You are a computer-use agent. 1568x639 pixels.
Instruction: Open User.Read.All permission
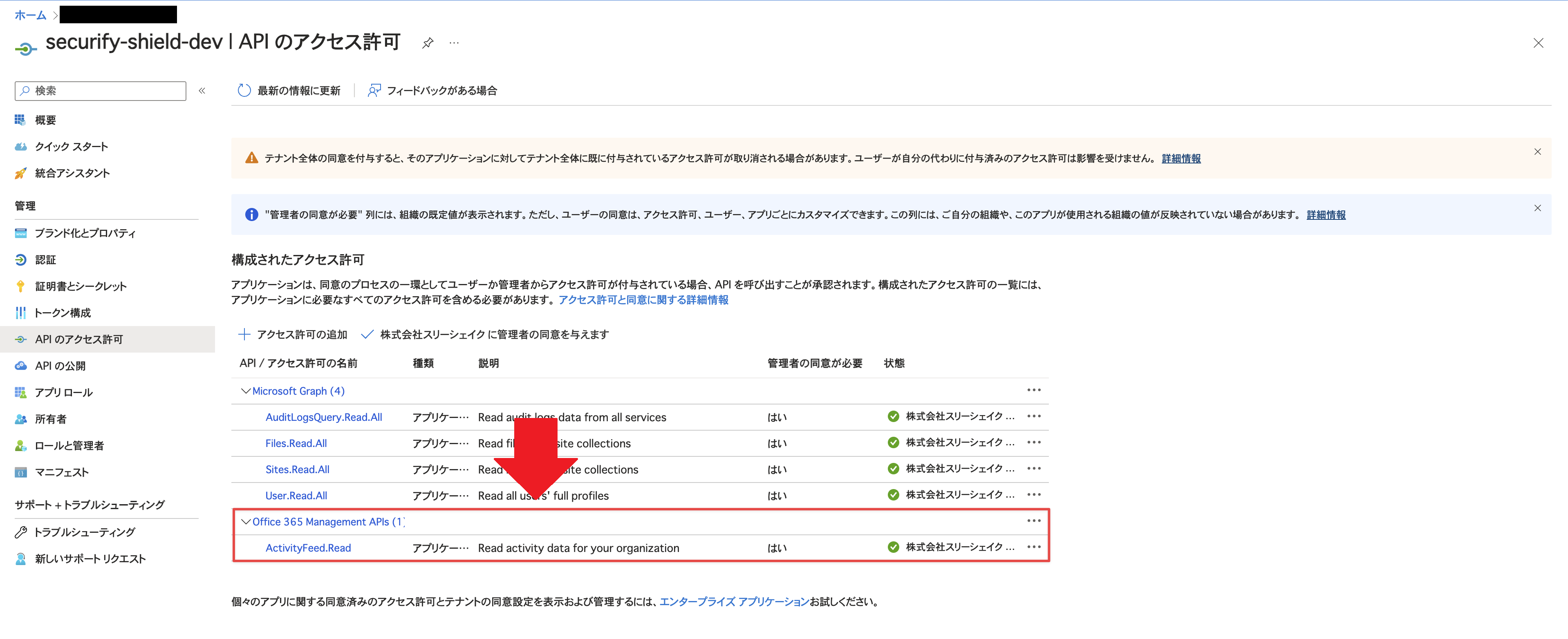(x=296, y=496)
